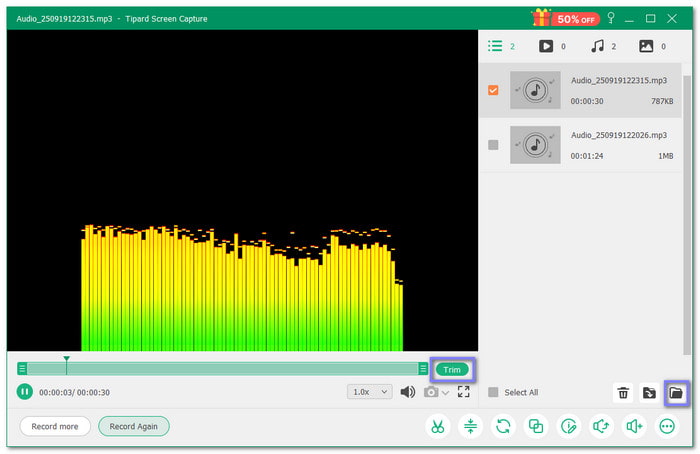
Task: Switch to the audio recordings tab
Action: [x=597, y=46]
